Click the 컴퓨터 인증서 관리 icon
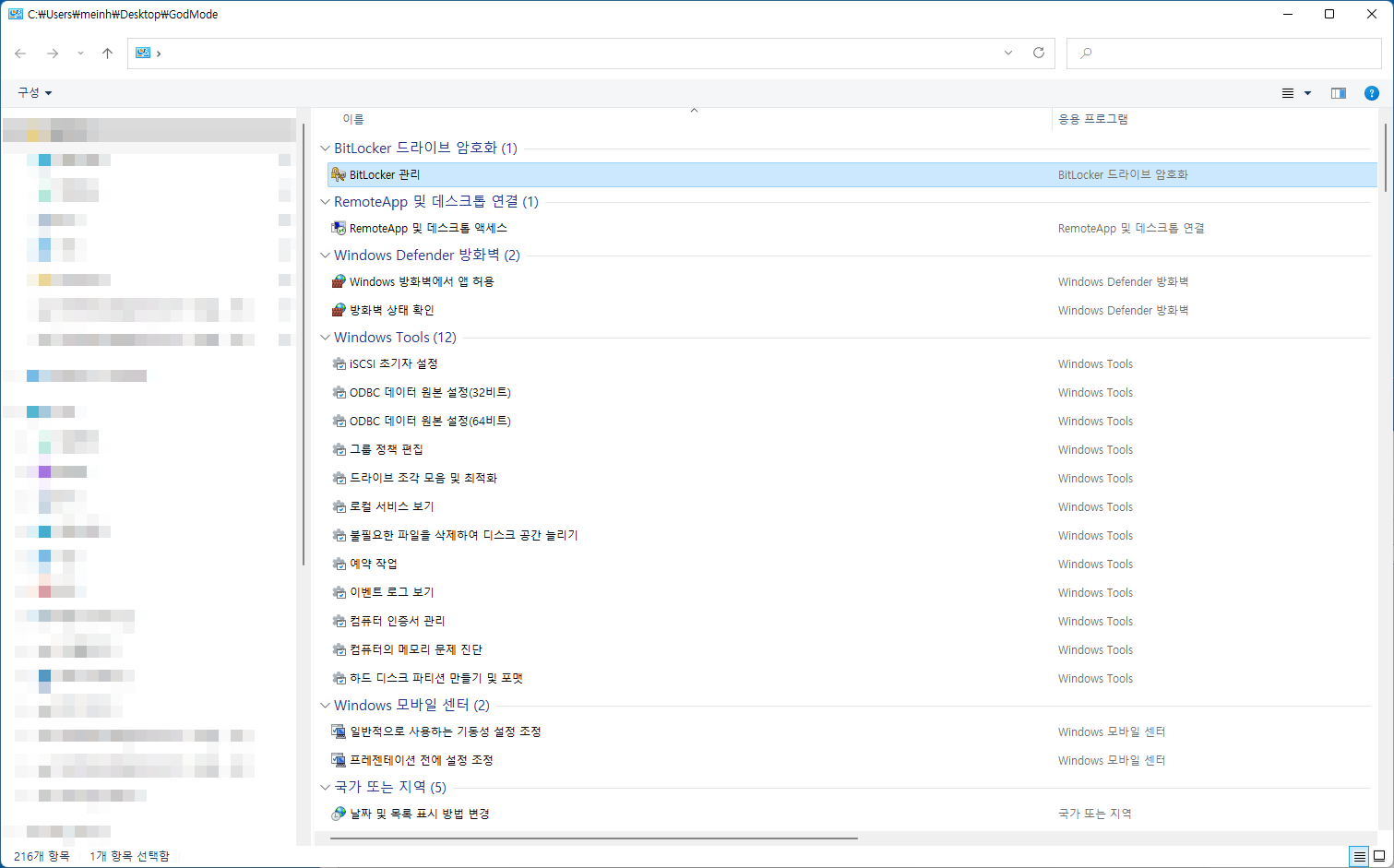This screenshot has width=1394, height=868. tap(339, 621)
